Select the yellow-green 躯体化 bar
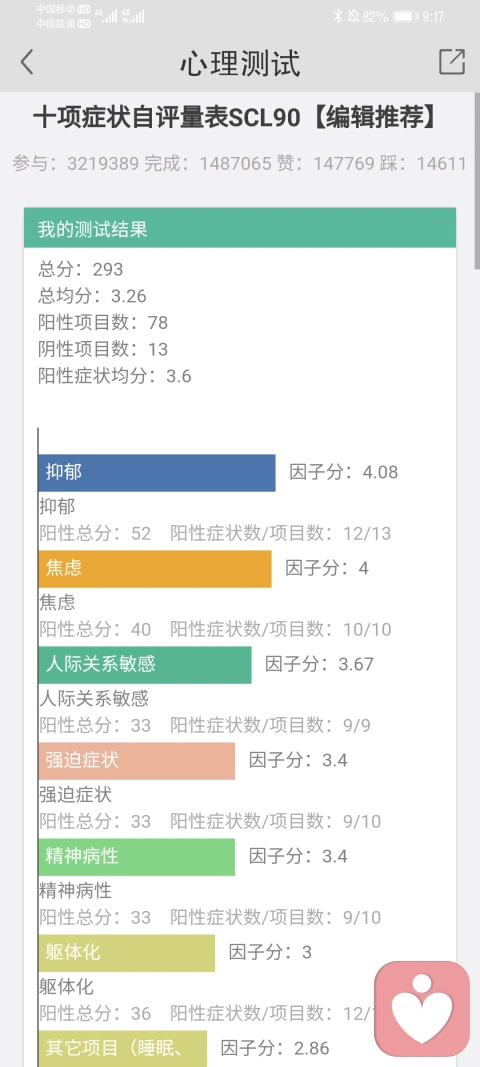 127,953
